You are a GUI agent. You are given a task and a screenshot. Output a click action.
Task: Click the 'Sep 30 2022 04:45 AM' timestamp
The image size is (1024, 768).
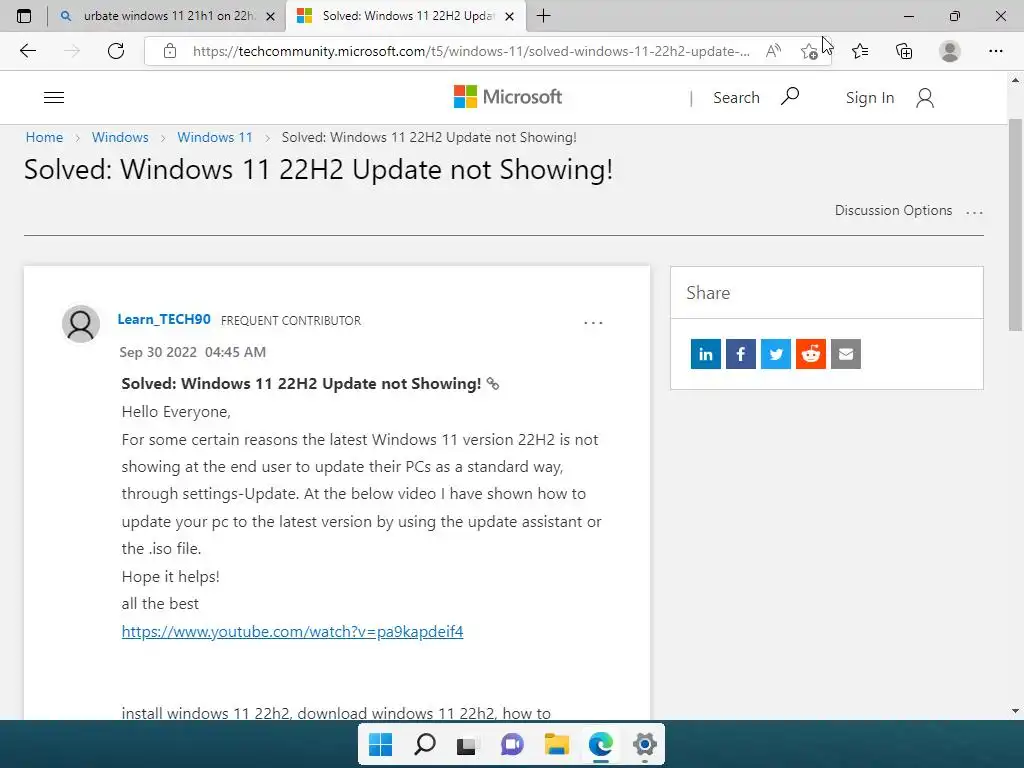(x=193, y=352)
